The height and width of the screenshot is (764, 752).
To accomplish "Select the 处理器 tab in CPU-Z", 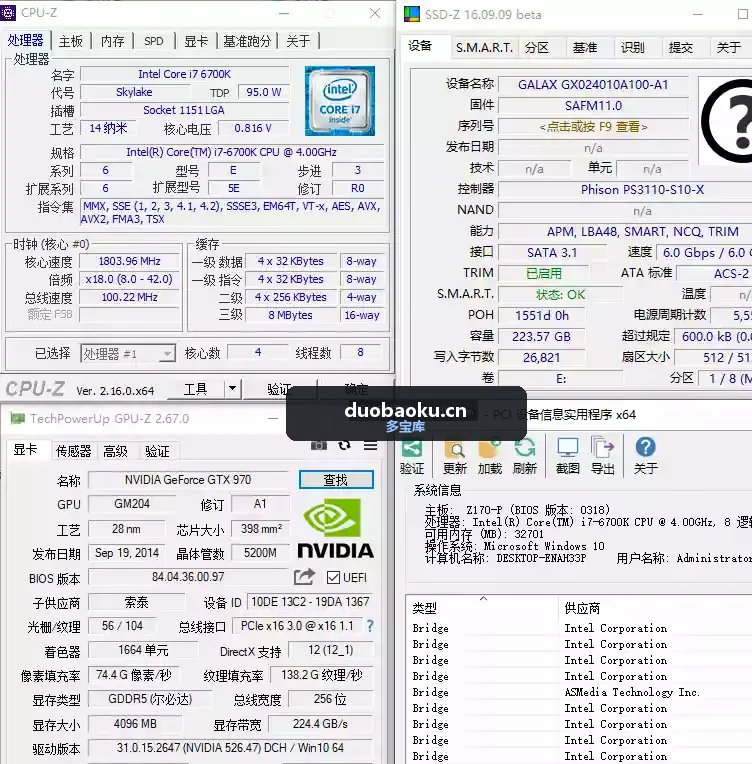I will [25, 40].
